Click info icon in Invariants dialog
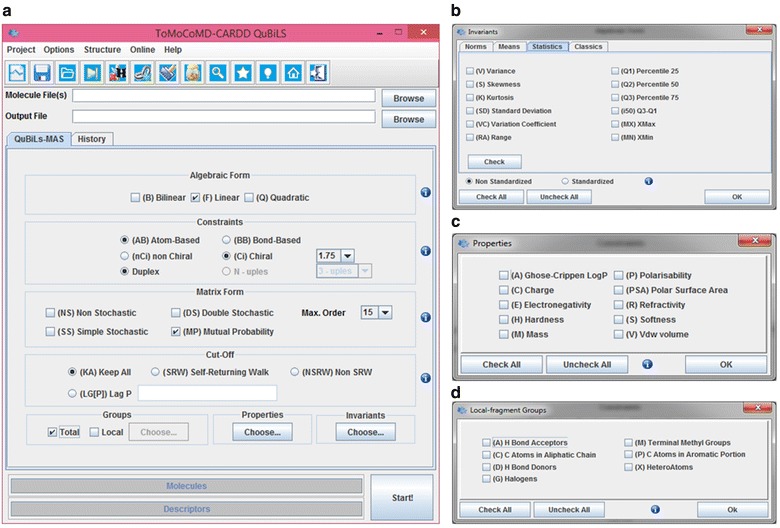780x528 pixels. [649, 181]
